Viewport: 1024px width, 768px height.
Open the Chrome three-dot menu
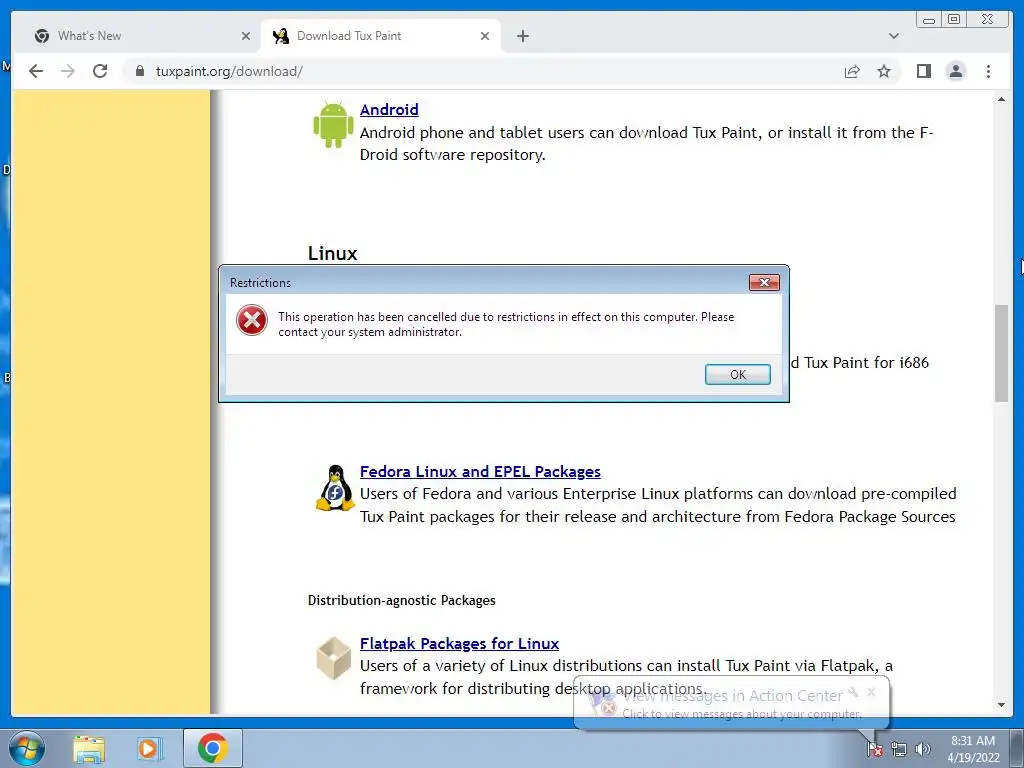coord(988,71)
